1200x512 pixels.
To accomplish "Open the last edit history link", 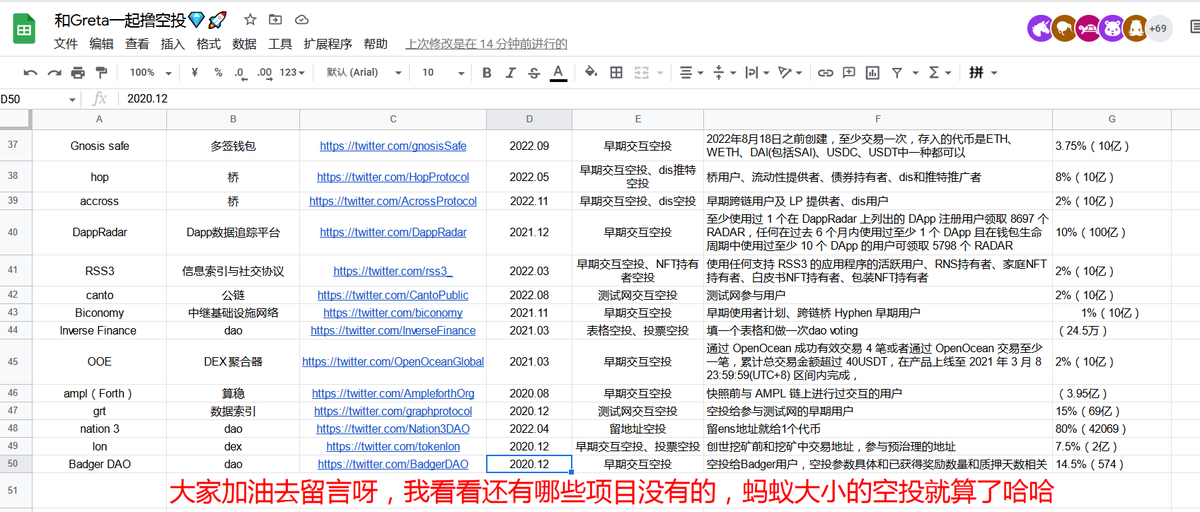I will point(486,44).
